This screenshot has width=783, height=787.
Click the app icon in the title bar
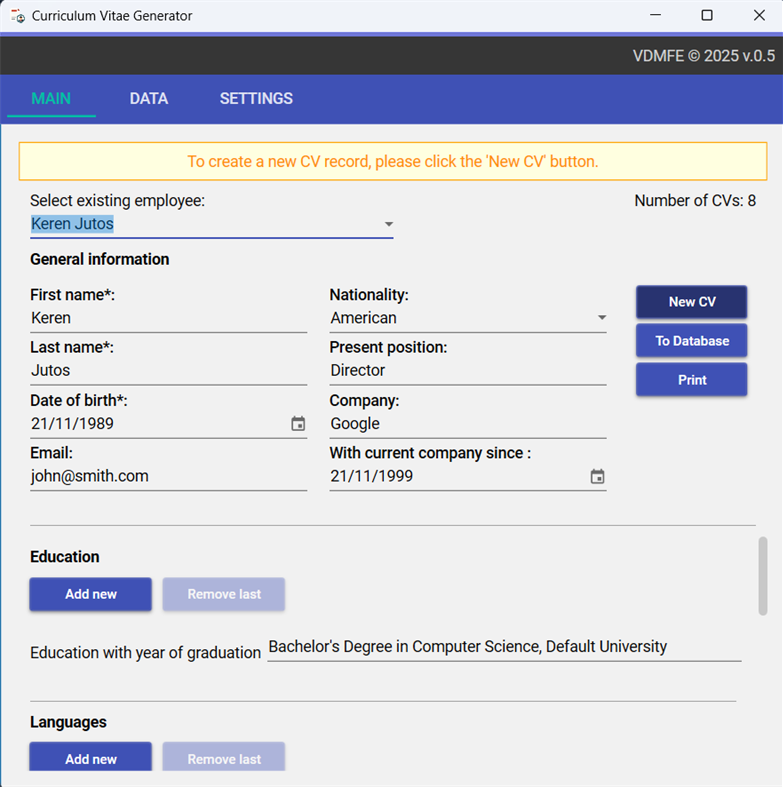click(x=18, y=16)
